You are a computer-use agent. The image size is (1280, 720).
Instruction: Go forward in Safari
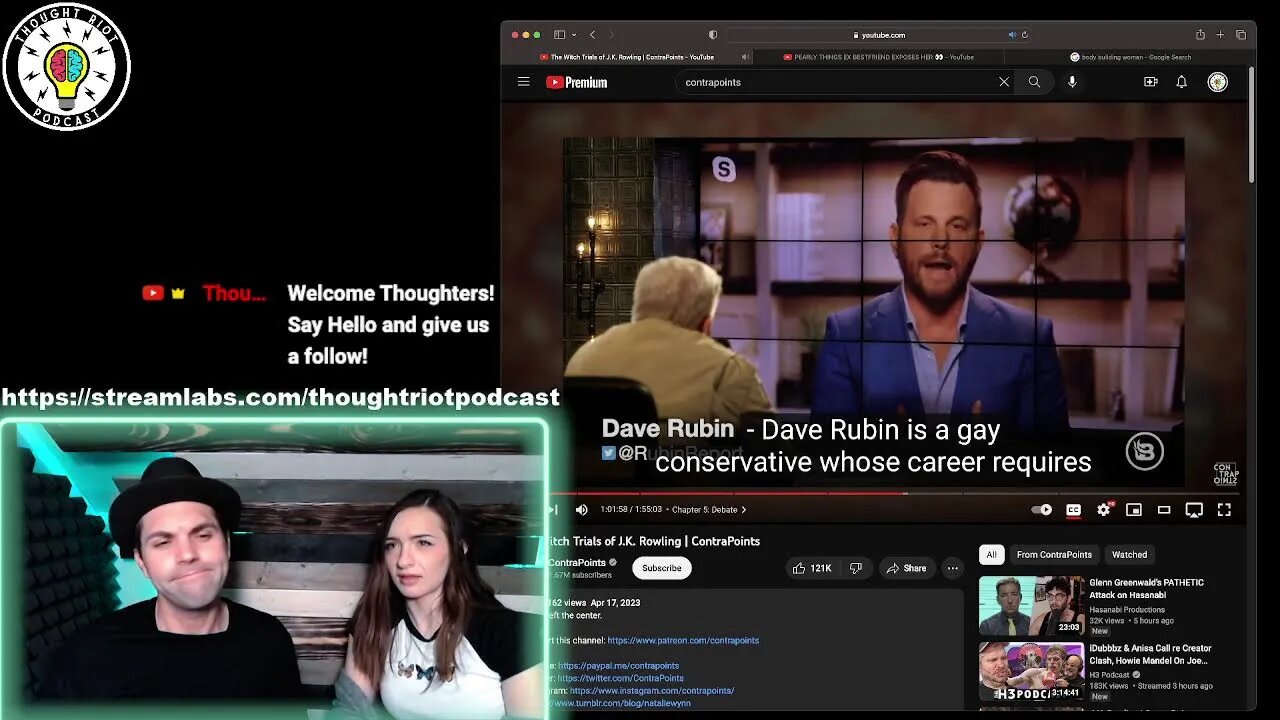612,35
